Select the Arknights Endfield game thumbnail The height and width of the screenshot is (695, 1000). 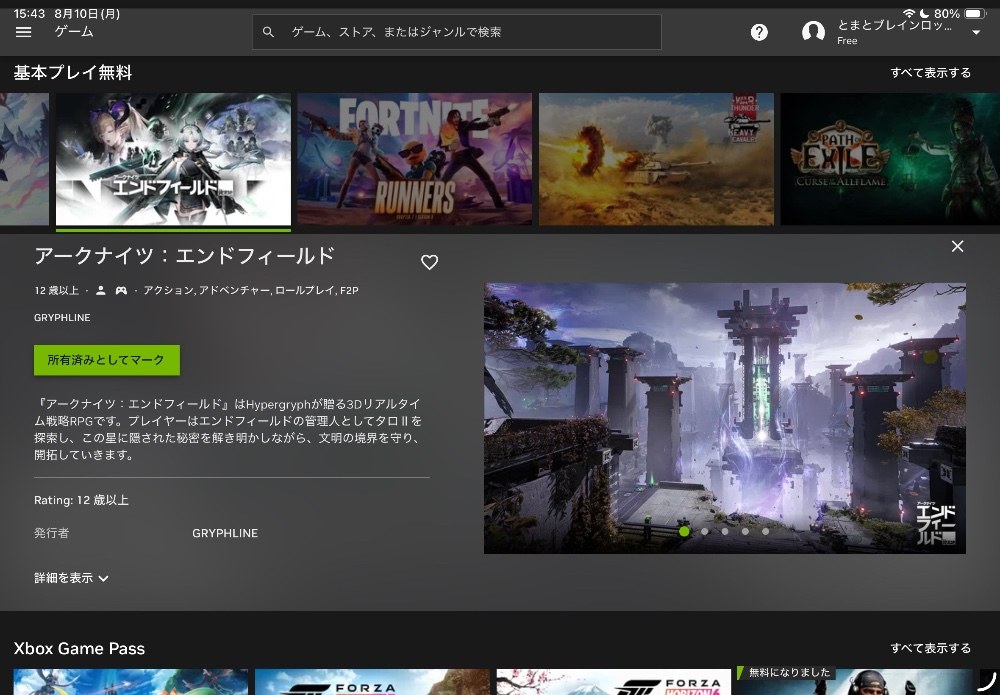click(x=173, y=159)
